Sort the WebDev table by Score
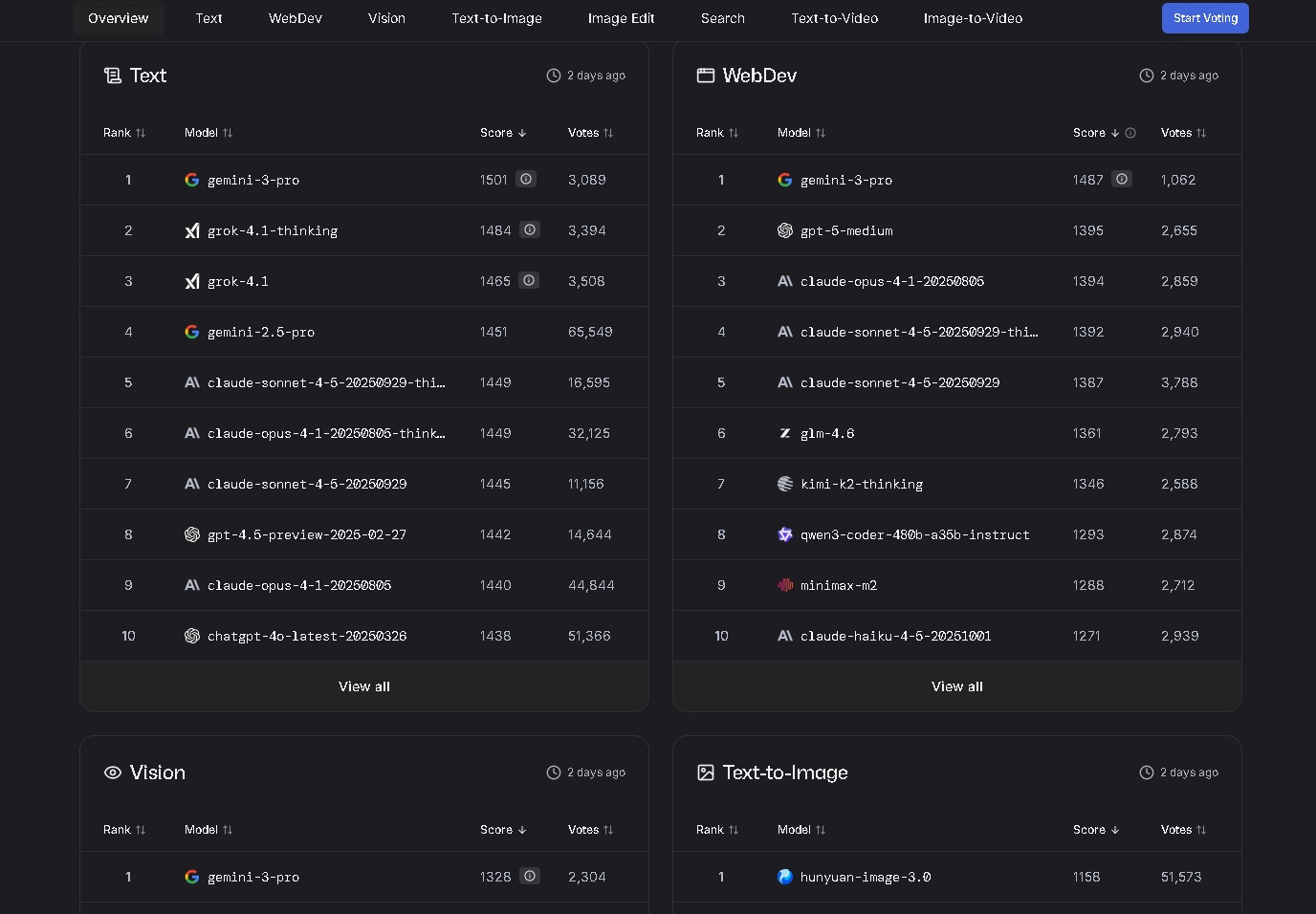The width and height of the screenshot is (1316, 914). point(1096,133)
